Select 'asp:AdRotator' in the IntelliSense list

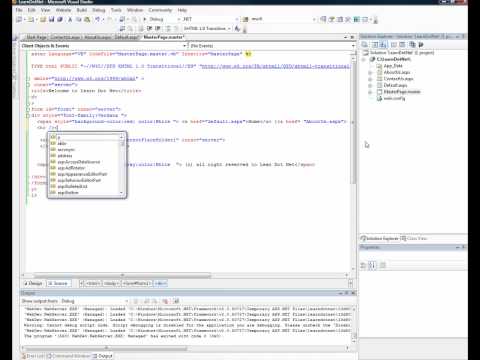tap(71, 168)
